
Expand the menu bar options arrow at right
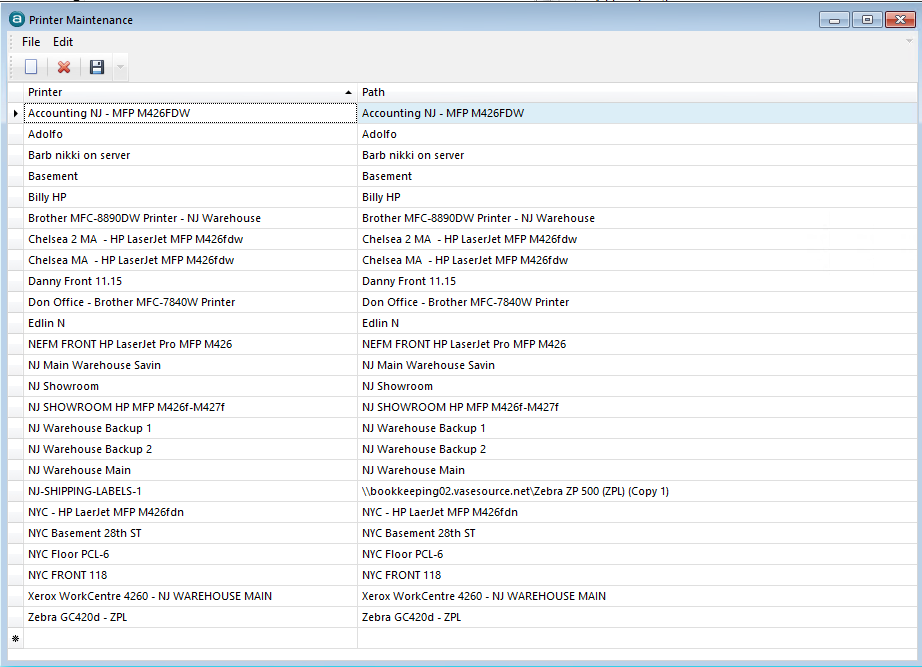coord(909,42)
